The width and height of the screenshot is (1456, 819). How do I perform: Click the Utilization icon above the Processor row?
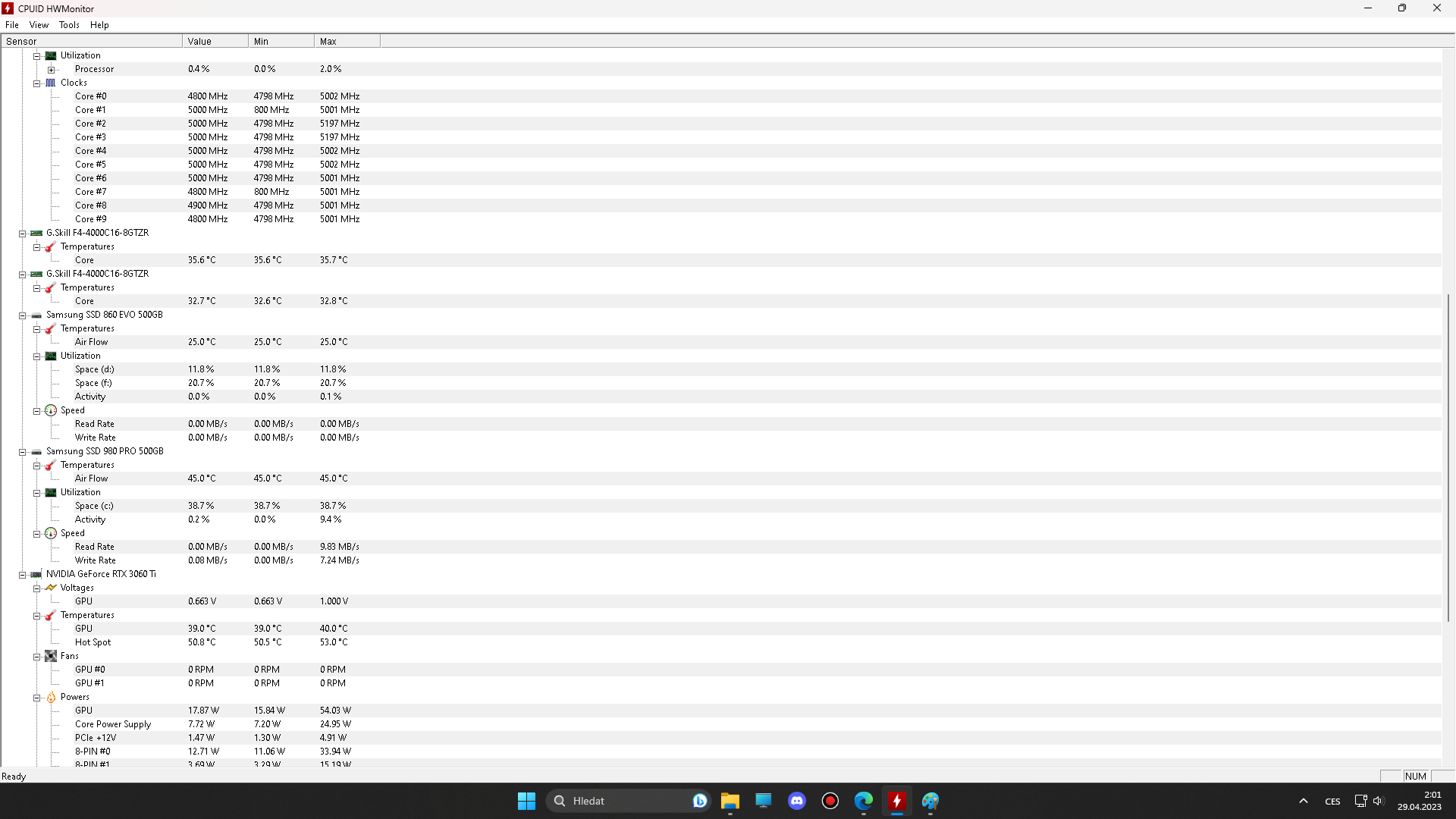pyautogui.click(x=51, y=55)
